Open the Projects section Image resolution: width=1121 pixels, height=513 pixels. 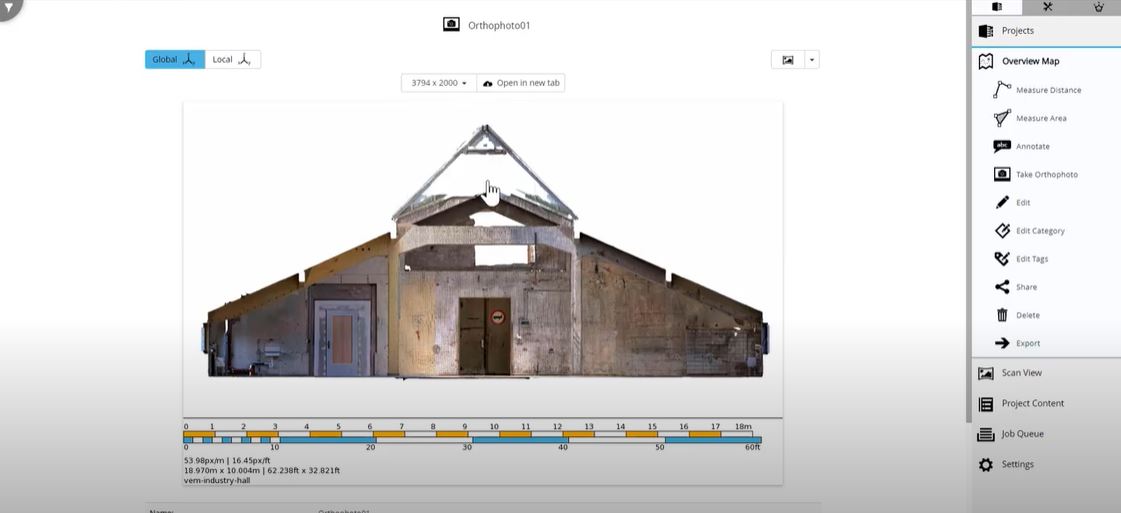click(x=1046, y=31)
